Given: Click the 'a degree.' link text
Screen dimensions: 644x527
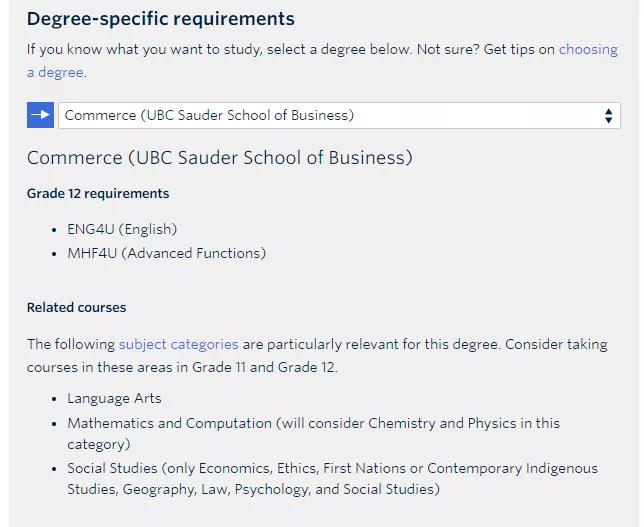Looking at the screenshot, I should click(x=57, y=72).
